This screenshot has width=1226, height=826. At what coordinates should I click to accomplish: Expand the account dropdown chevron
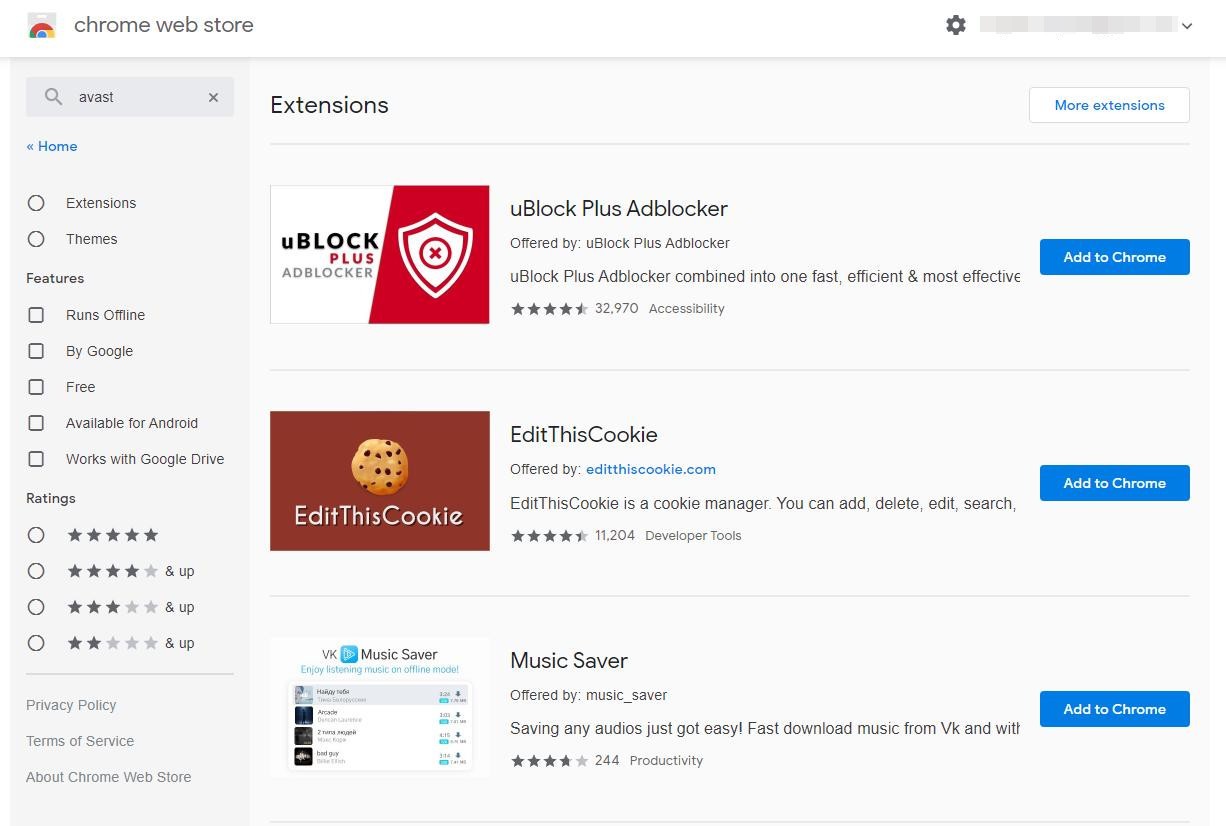[1187, 25]
